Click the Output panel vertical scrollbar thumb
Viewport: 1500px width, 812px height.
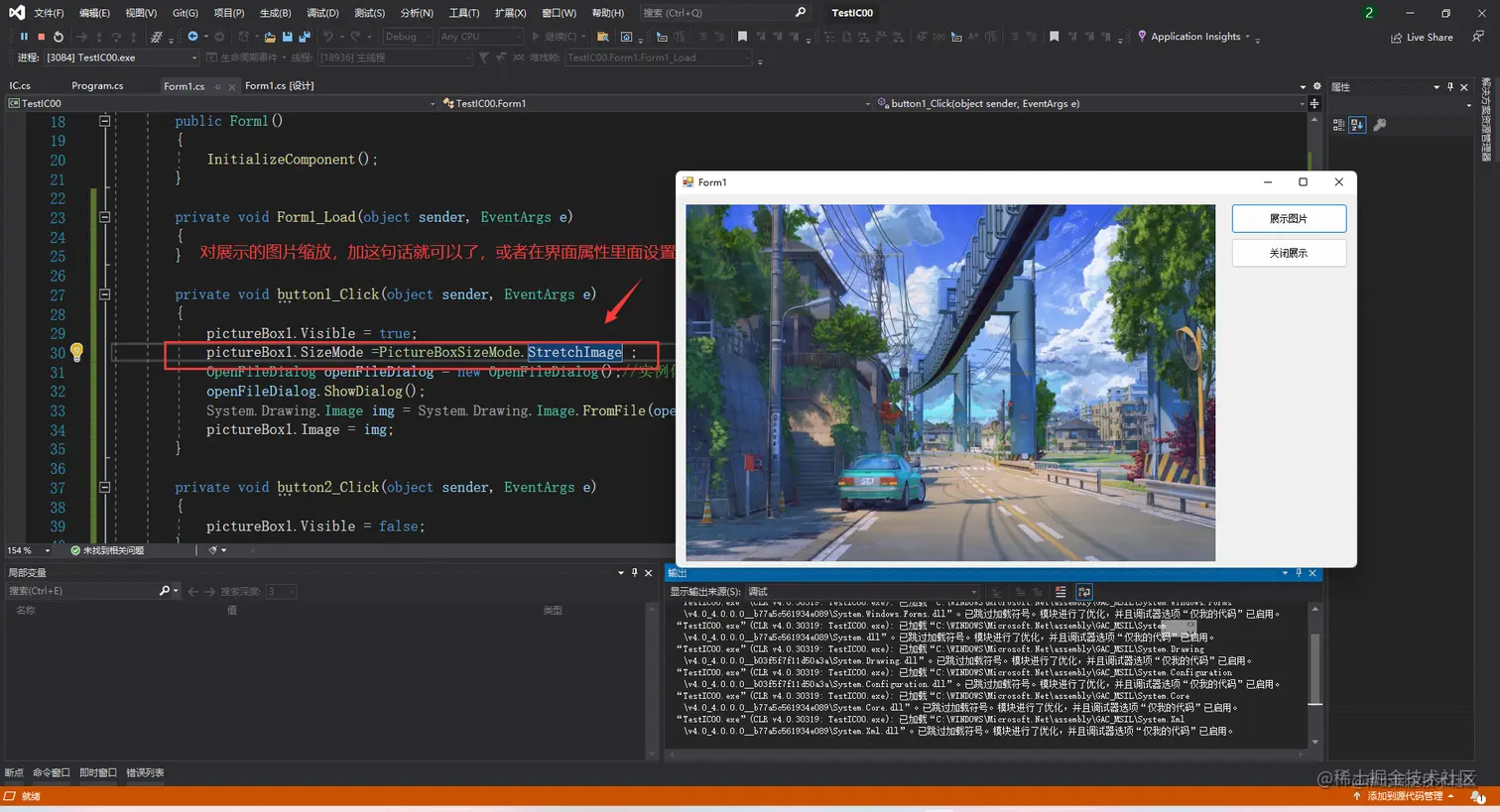point(1315,669)
